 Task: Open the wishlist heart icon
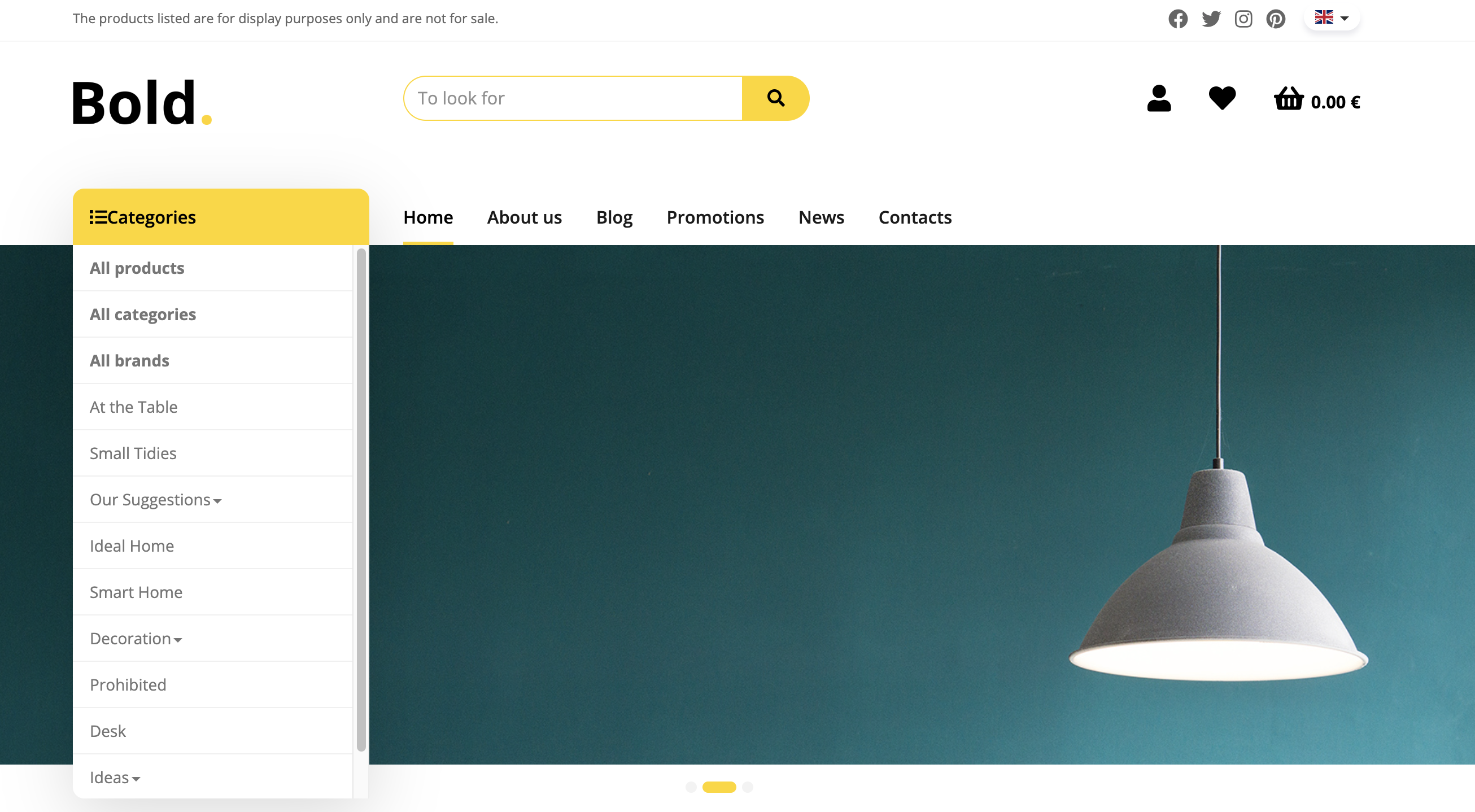(x=1222, y=98)
